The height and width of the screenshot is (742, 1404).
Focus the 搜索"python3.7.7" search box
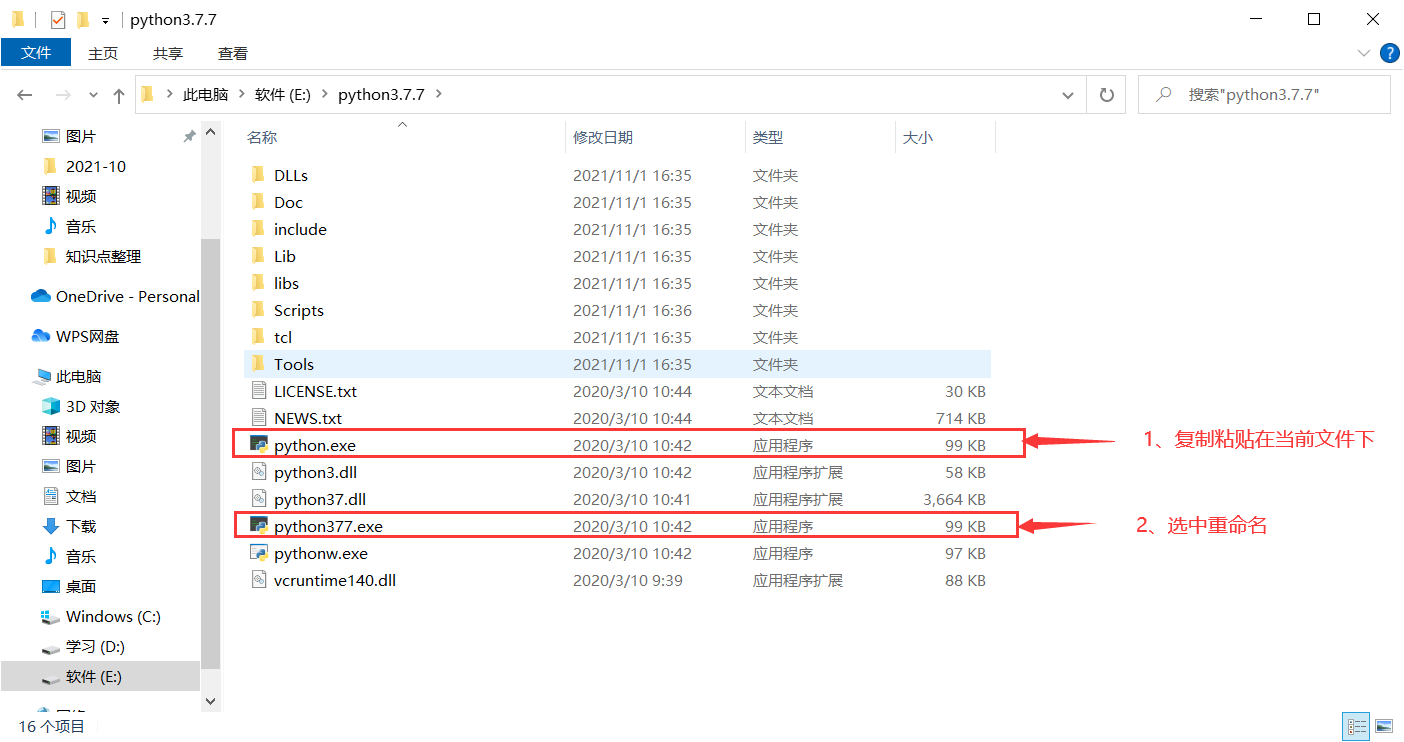pyautogui.click(x=1264, y=95)
